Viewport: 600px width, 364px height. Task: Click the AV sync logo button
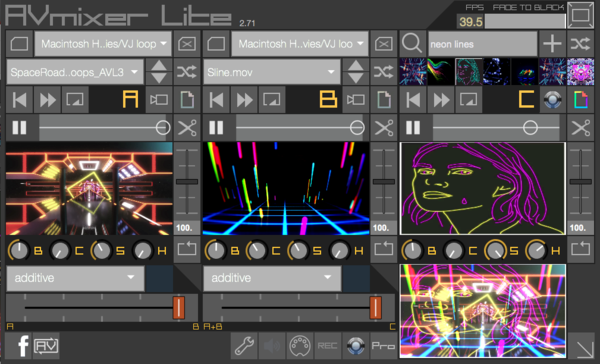(46, 346)
